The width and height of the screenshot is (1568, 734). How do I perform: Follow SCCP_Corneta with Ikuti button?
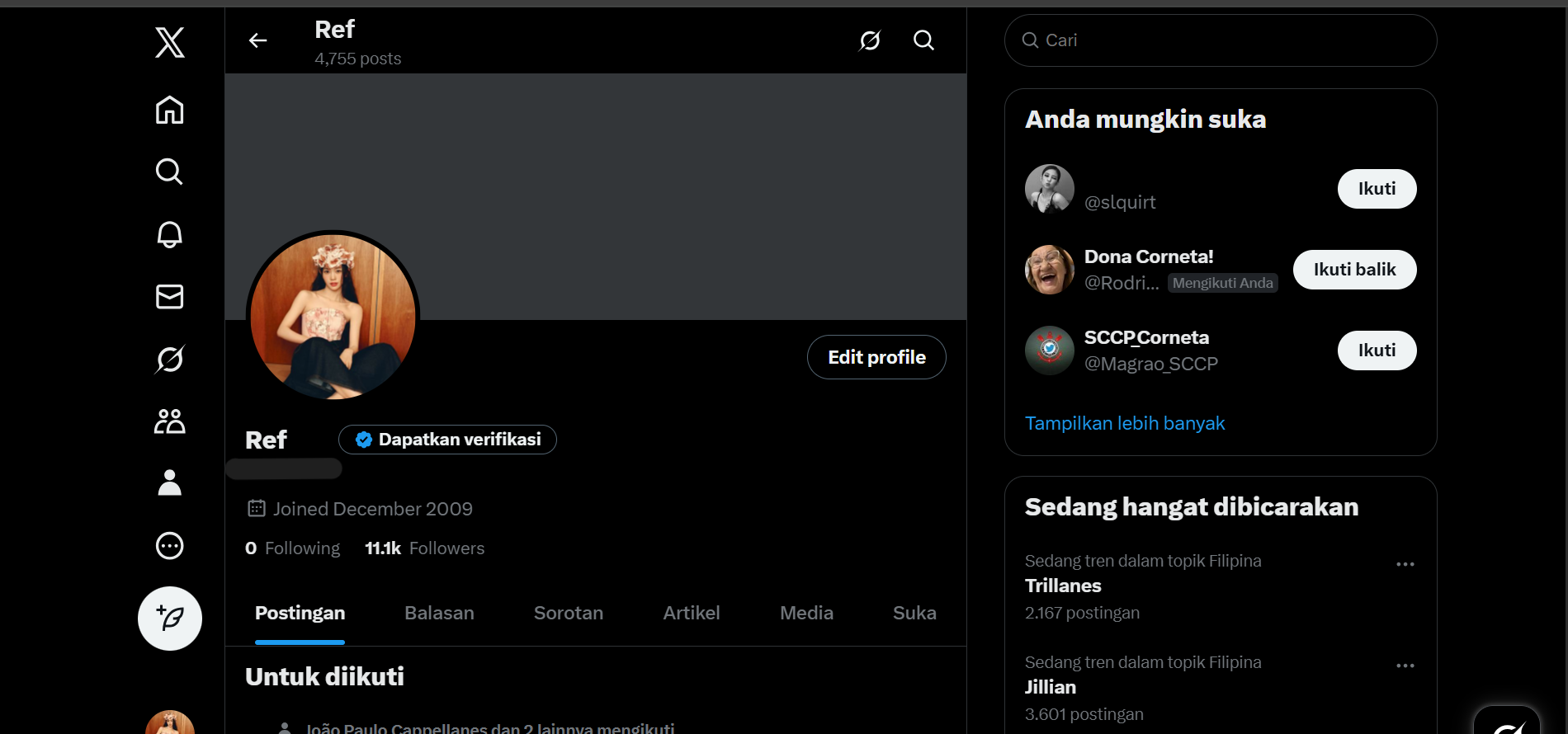[x=1377, y=351]
